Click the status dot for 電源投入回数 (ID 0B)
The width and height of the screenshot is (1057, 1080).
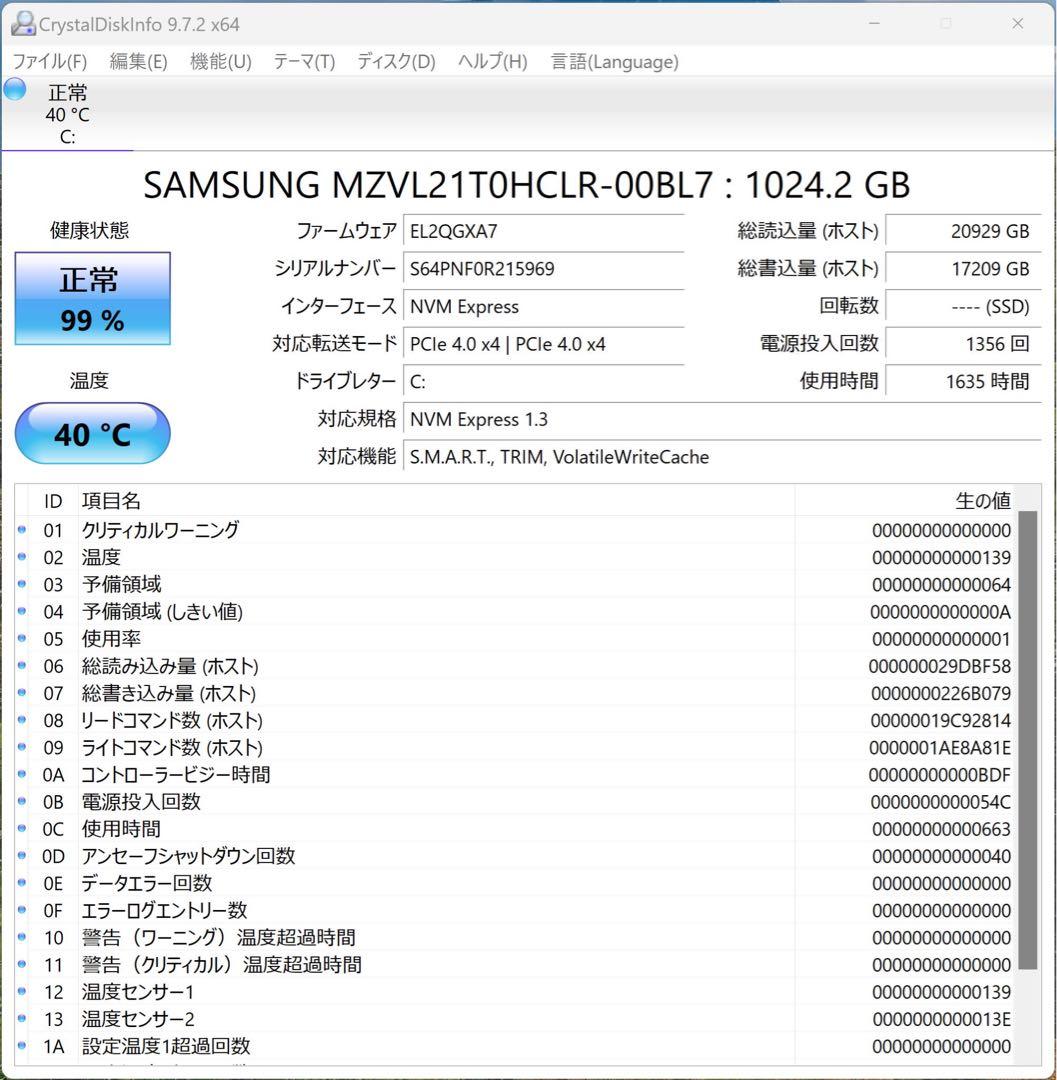(x=22, y=801)
